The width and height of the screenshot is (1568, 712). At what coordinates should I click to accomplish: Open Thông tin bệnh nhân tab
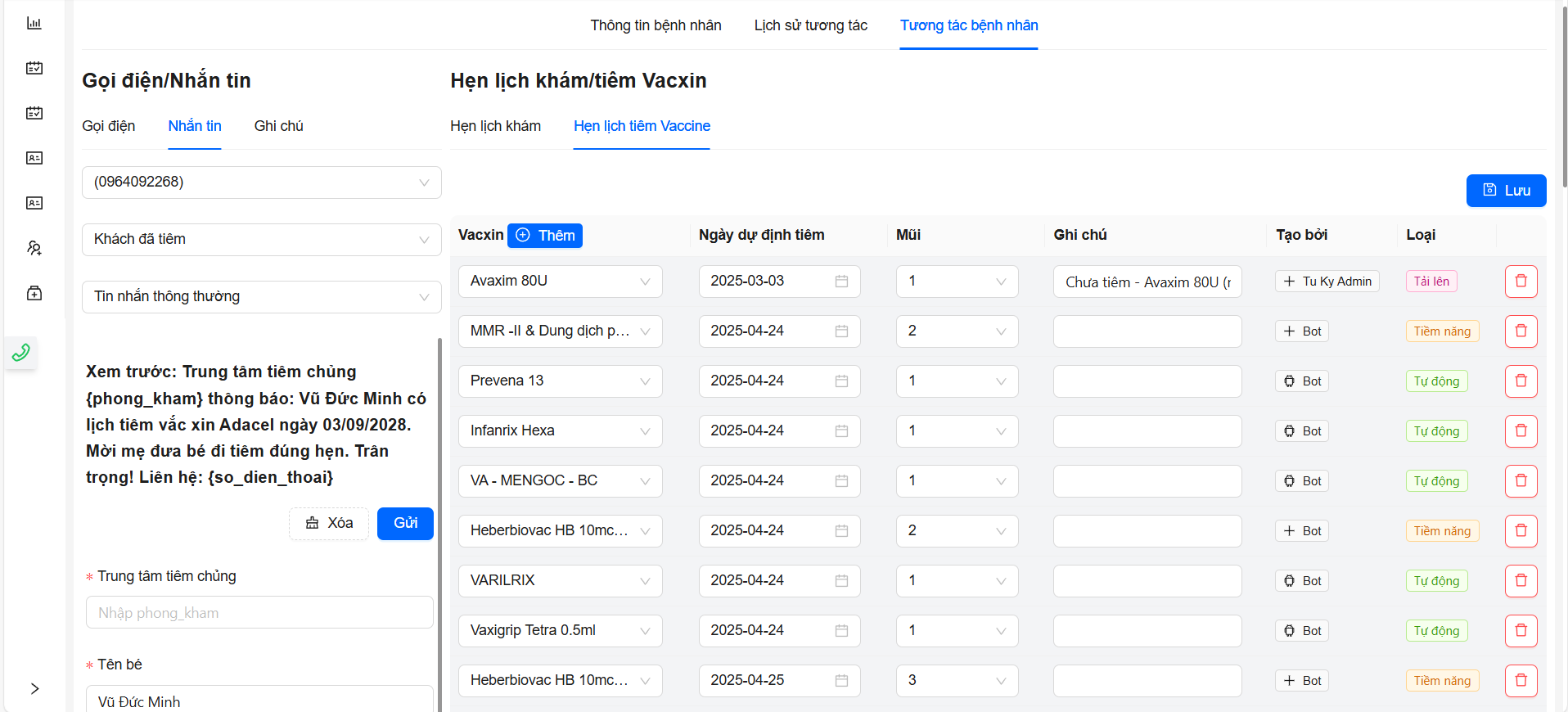point(656,25)
